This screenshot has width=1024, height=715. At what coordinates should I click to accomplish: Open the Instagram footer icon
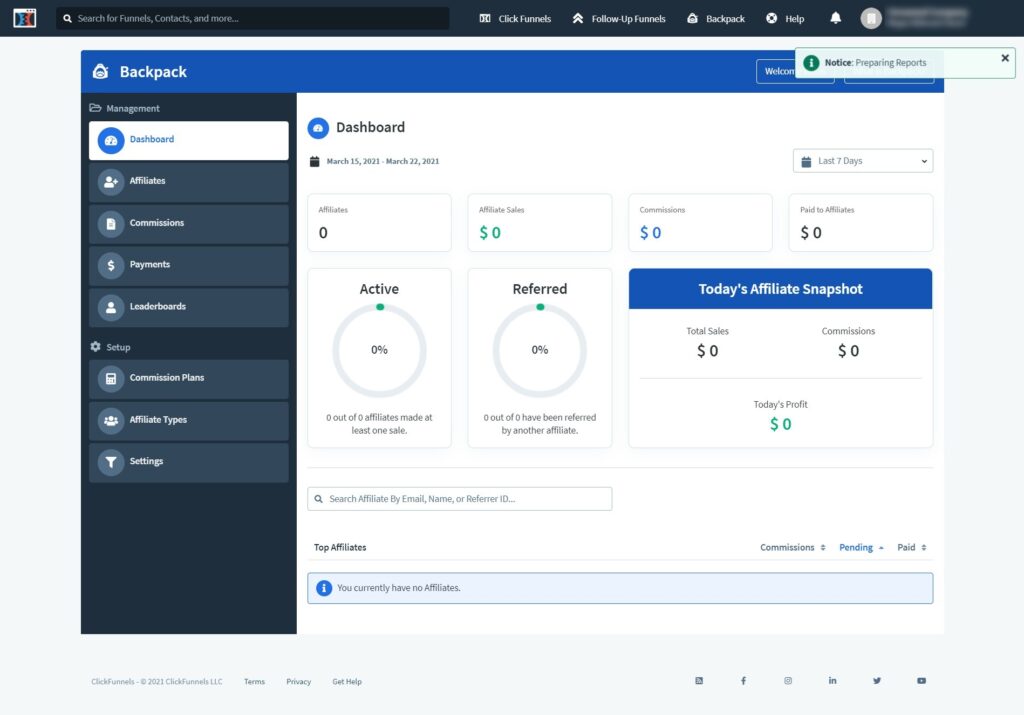[x=788, y=680]
